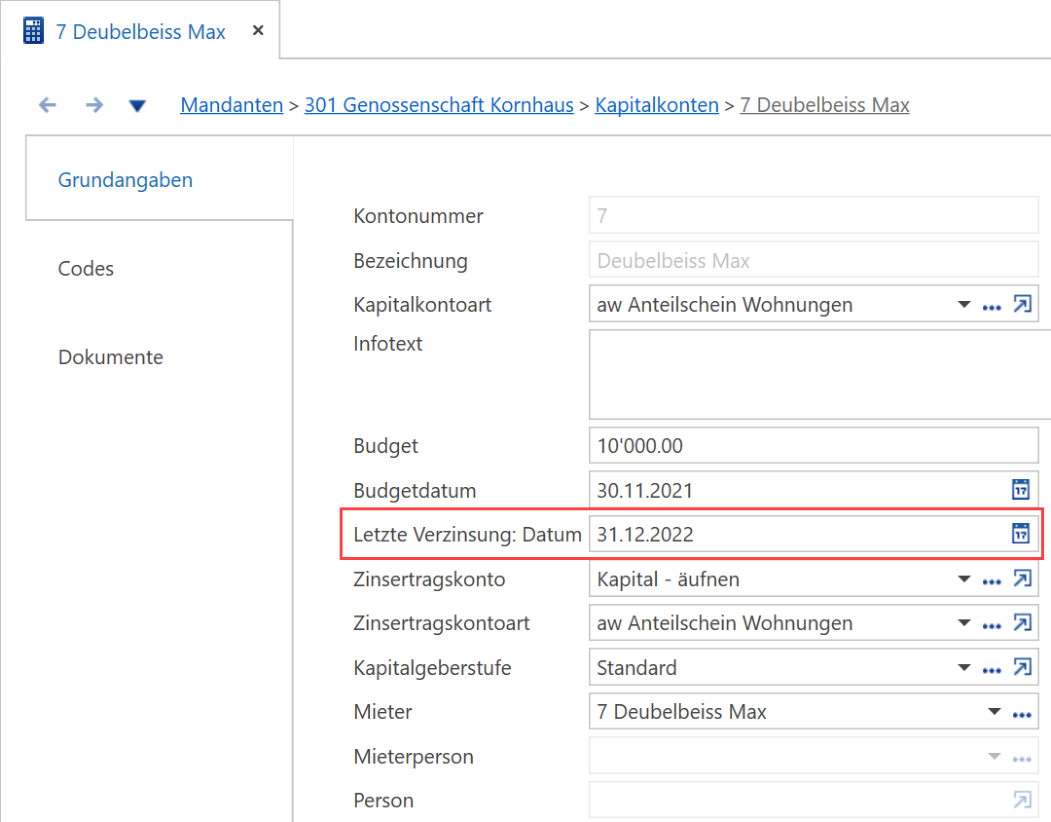Jump to Kapitalkontoart record via arrow icon
The image size is (1051, 822).
click(x=1022, y=304)
